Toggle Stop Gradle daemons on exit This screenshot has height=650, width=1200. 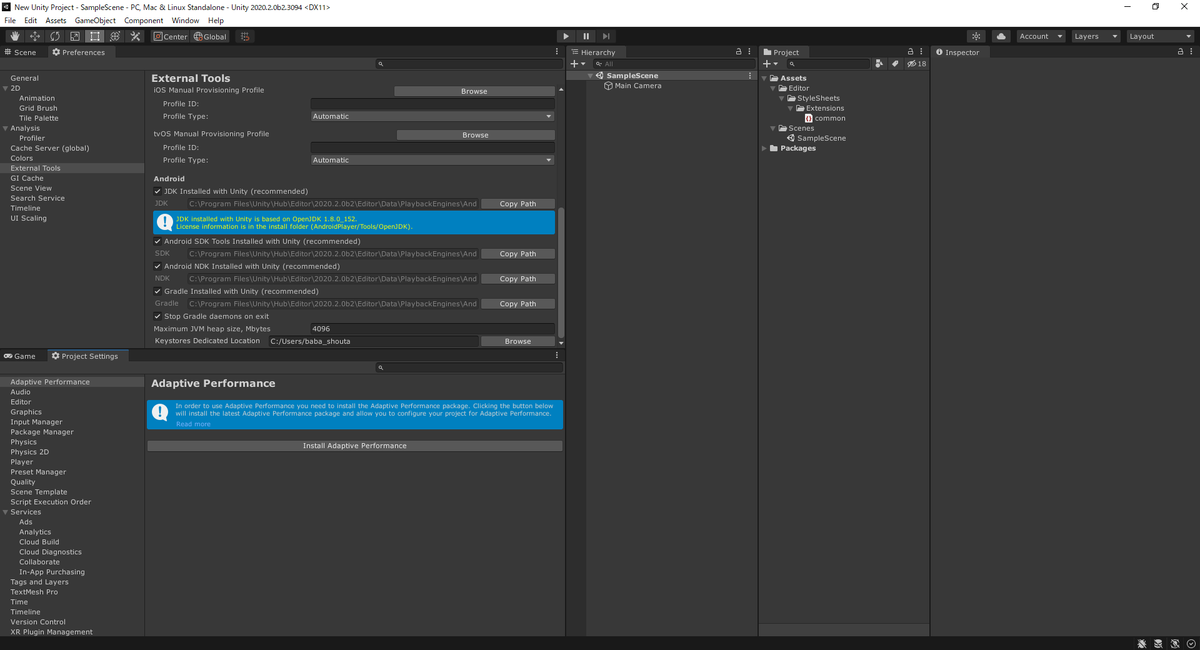click(157, 316)
